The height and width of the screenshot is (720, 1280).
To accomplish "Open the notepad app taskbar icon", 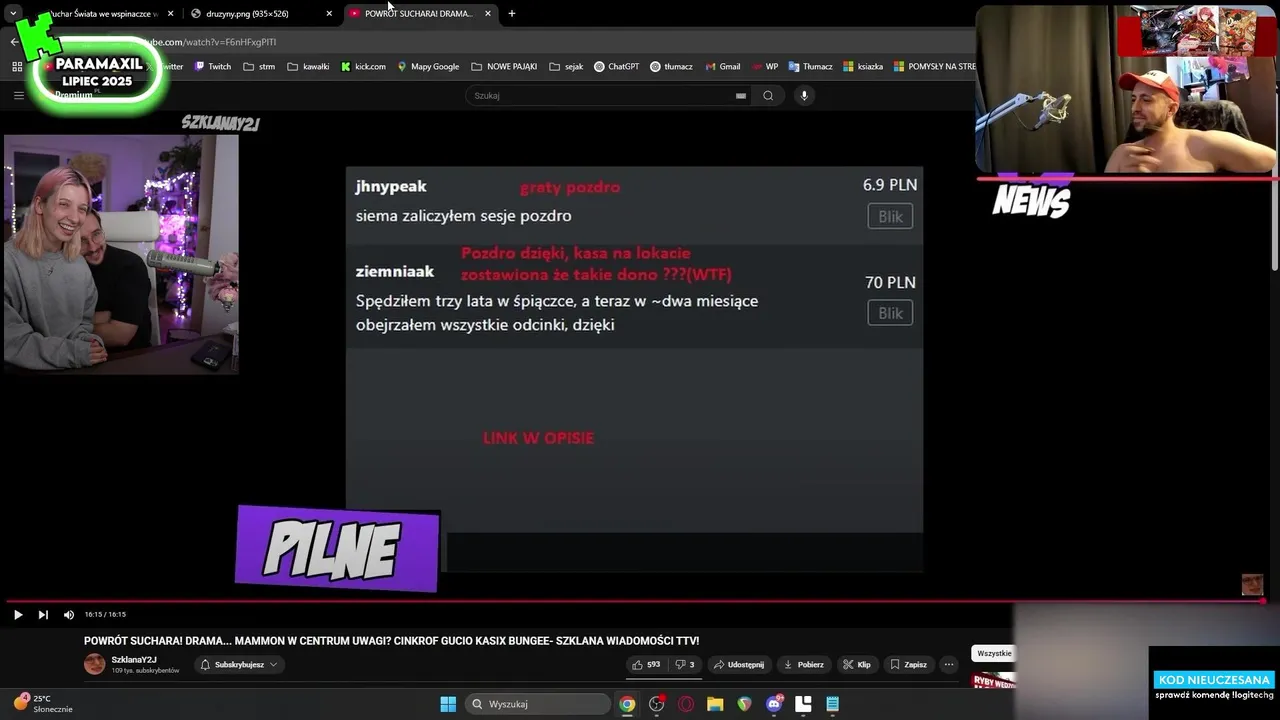I will click(832, 704).
